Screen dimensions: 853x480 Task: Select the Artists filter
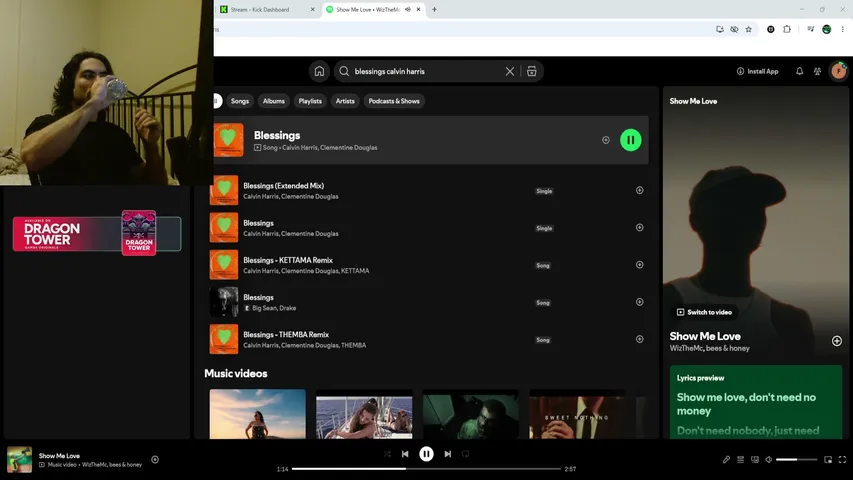click(x=345, y=101)
